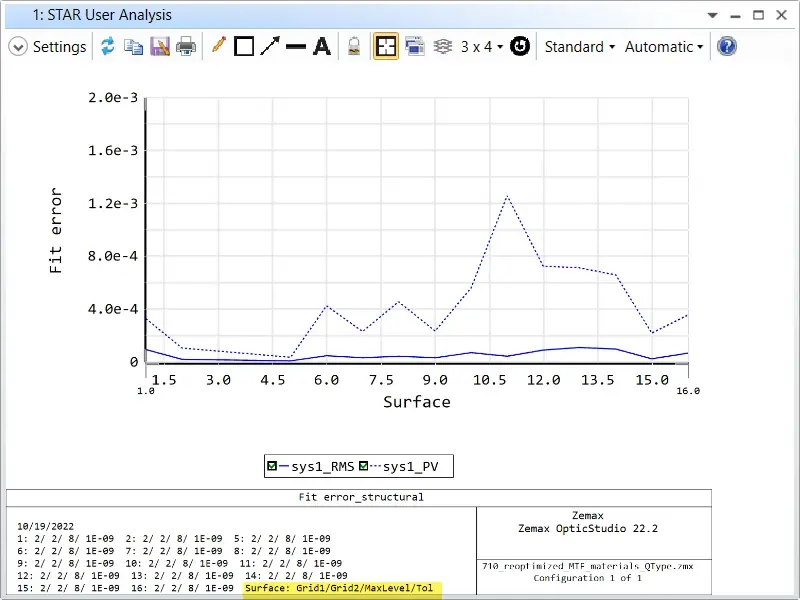The height and width of the screenshot is (600, 800).
Task: Open the window options dropdown arrow
Action: pos(713,15)
